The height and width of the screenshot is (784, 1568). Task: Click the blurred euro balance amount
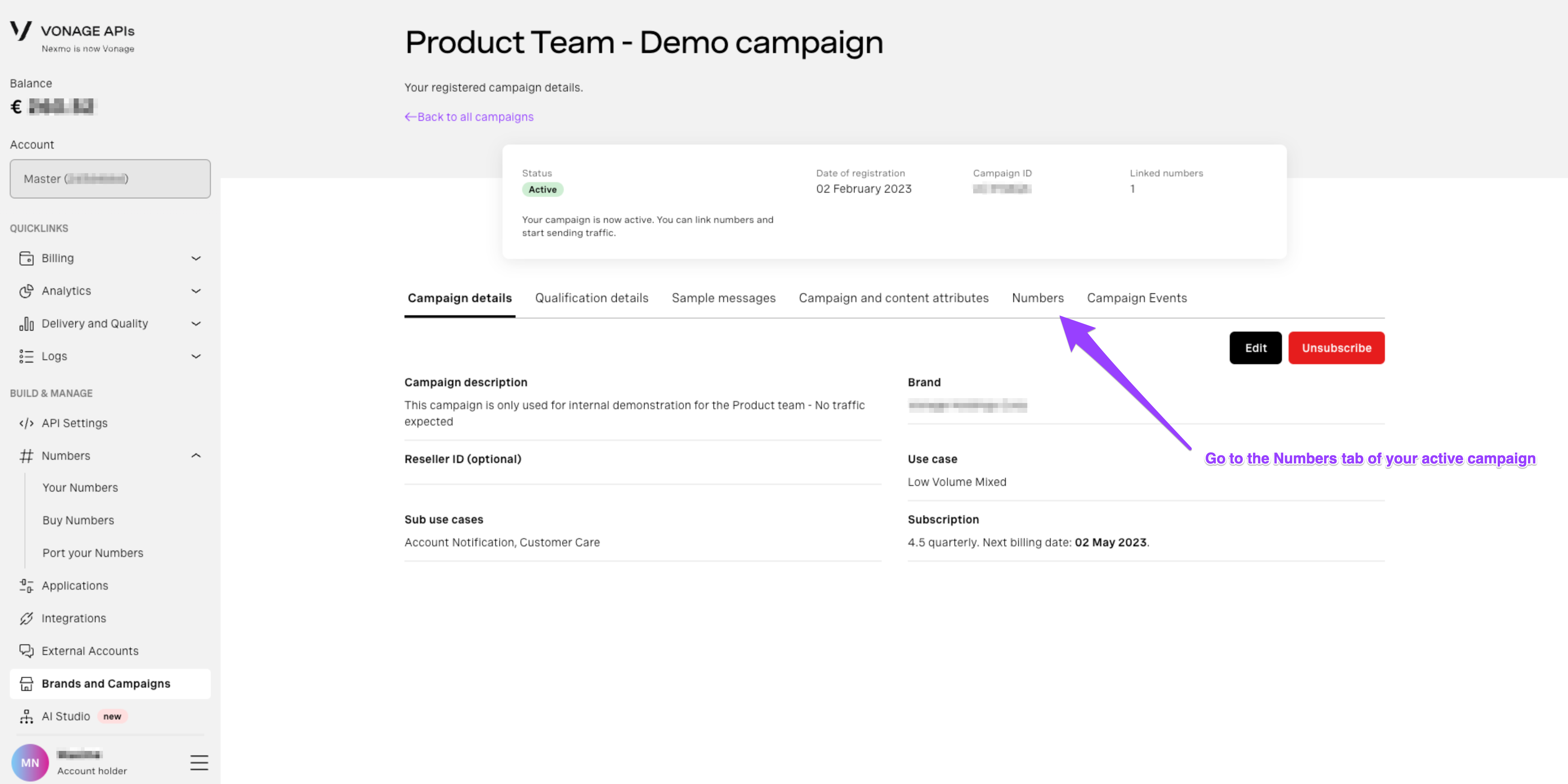point(62,107)
